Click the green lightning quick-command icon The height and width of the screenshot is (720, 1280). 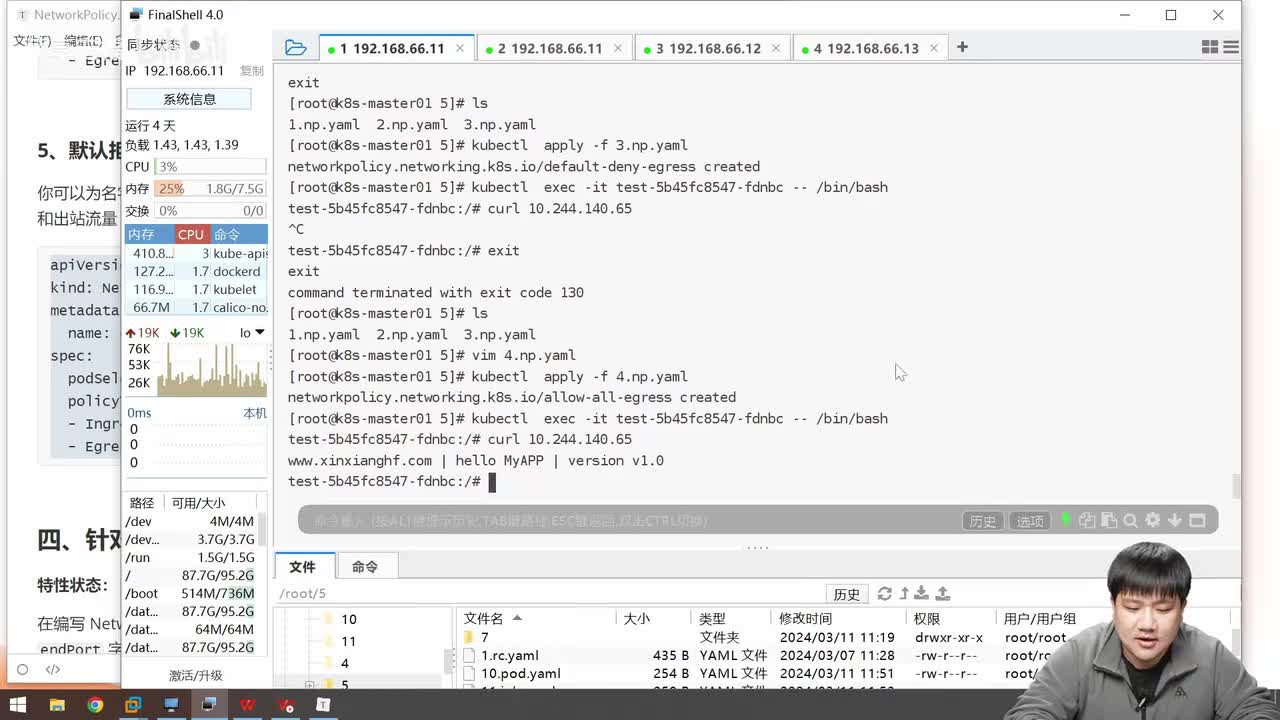[1066, 520]
